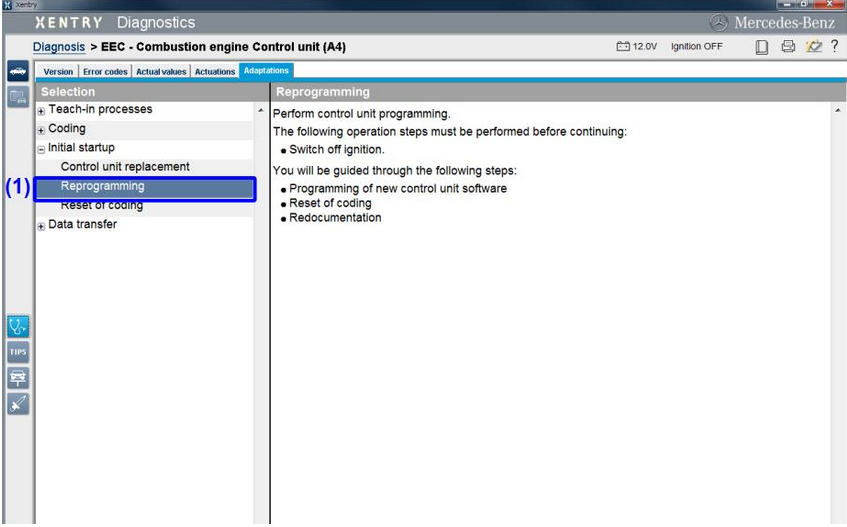This screenshot has height=527, width=847.
Task: Click 'Switch off ignition.' bullet text
Action: pos(337,150)
